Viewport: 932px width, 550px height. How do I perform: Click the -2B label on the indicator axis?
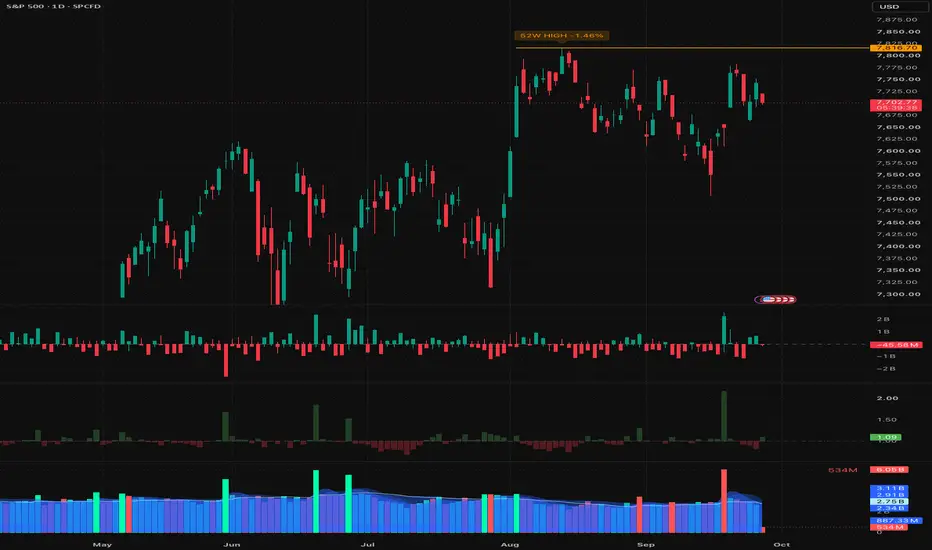886,369
